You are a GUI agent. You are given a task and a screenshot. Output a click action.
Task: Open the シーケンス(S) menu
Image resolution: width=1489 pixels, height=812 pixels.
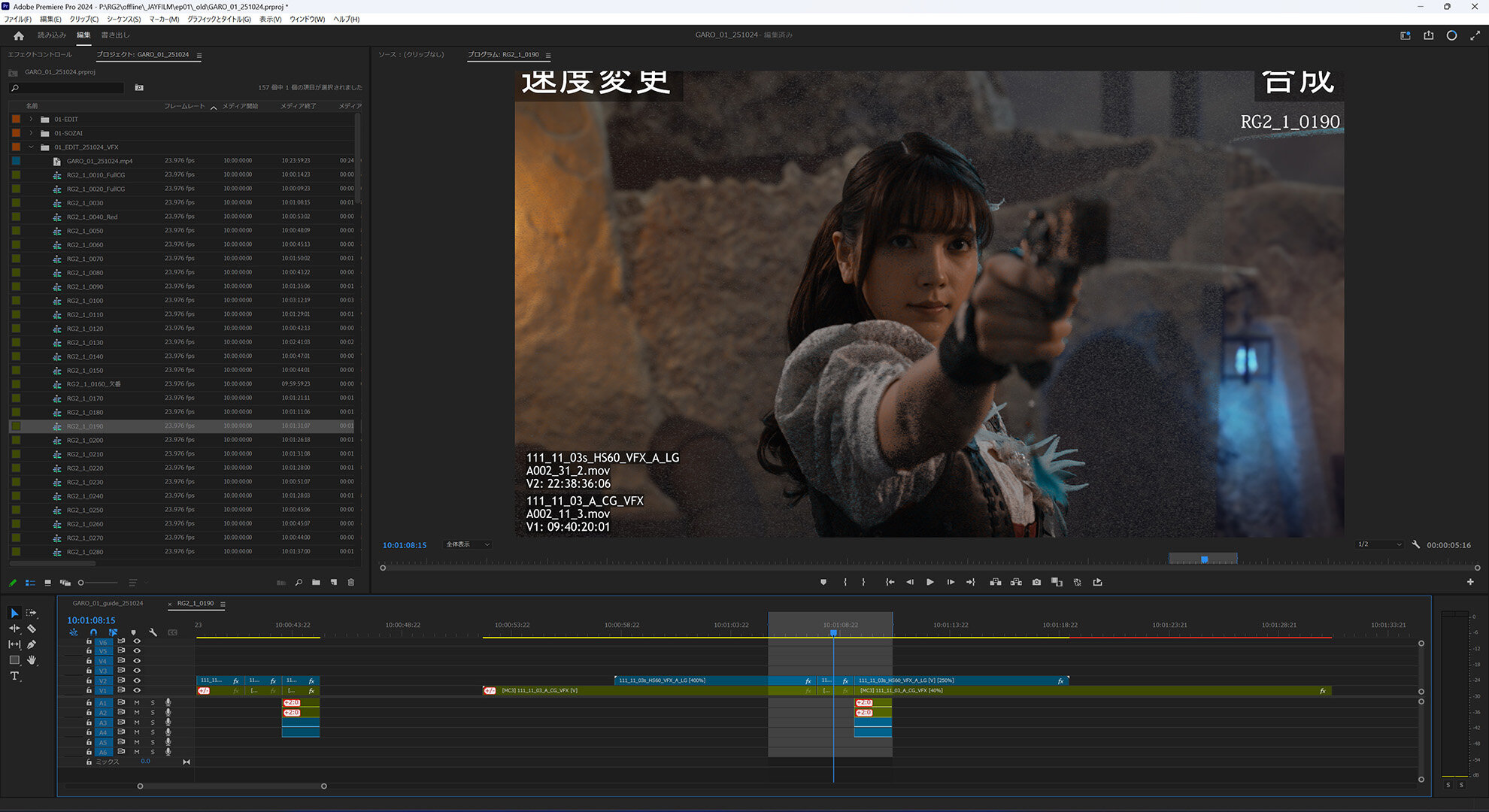point(123,20)
